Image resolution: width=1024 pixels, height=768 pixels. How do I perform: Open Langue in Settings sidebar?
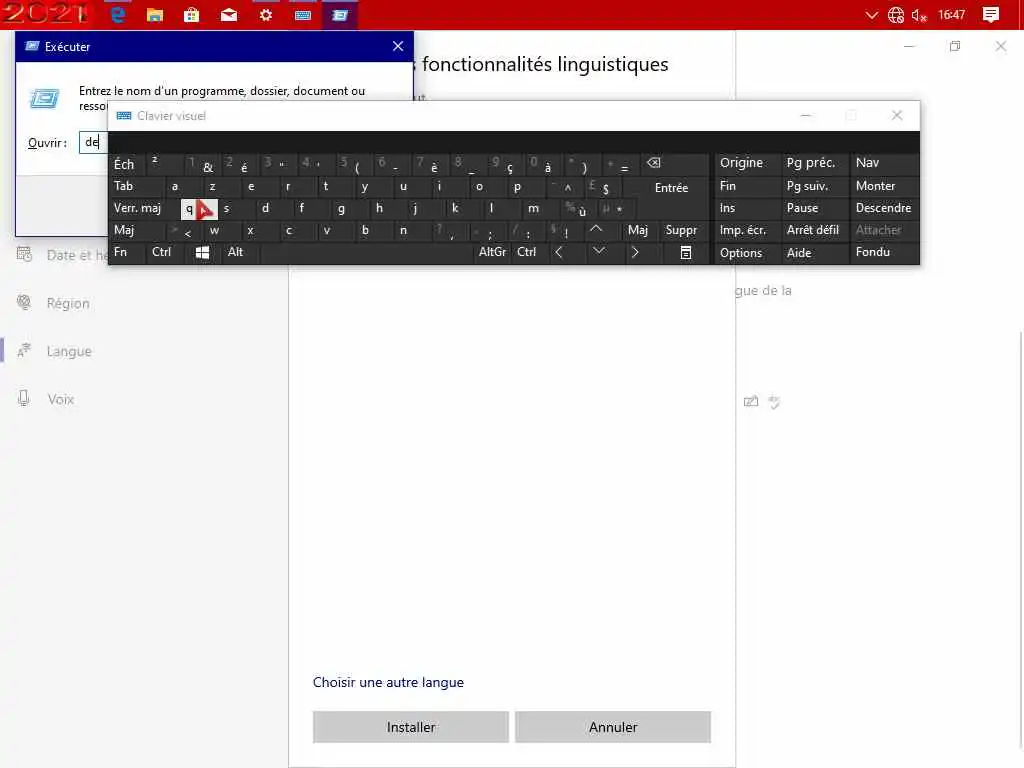click(69, 351)
